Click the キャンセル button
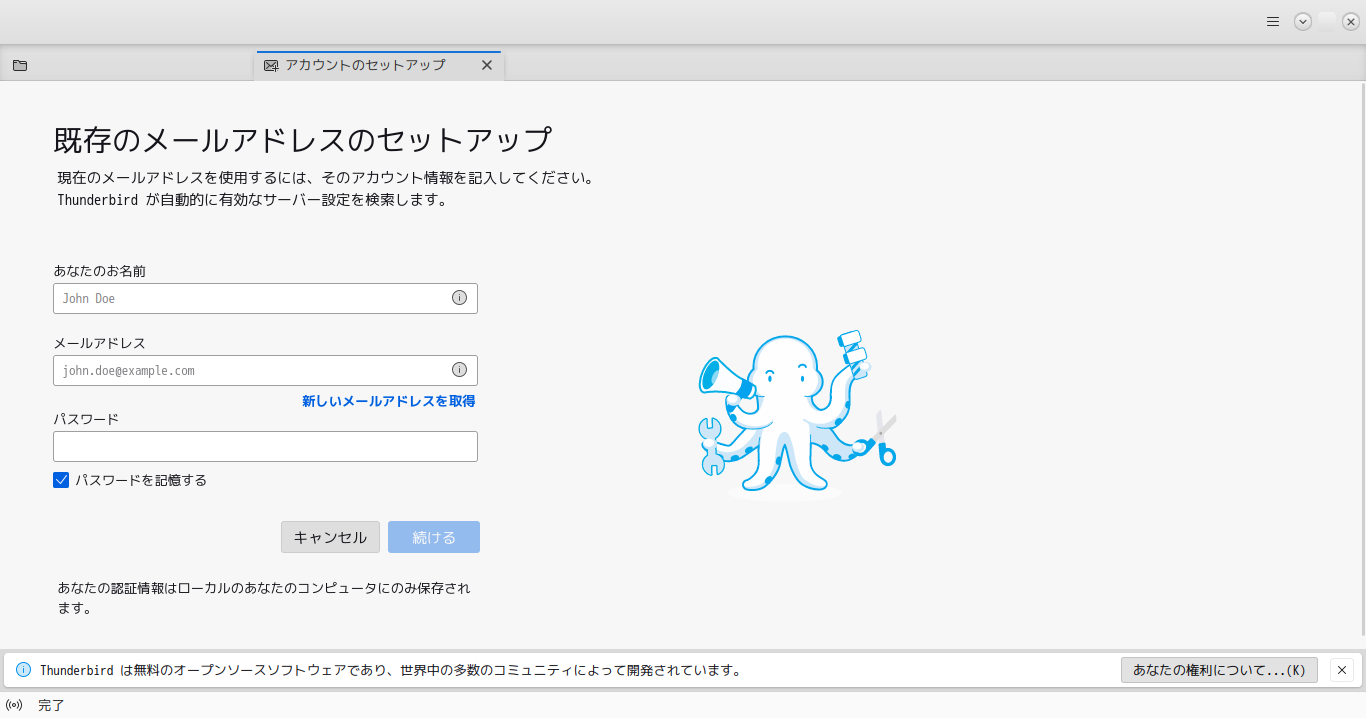The height and width of the screenshot is (718, 1366). (x=330, y=537)
